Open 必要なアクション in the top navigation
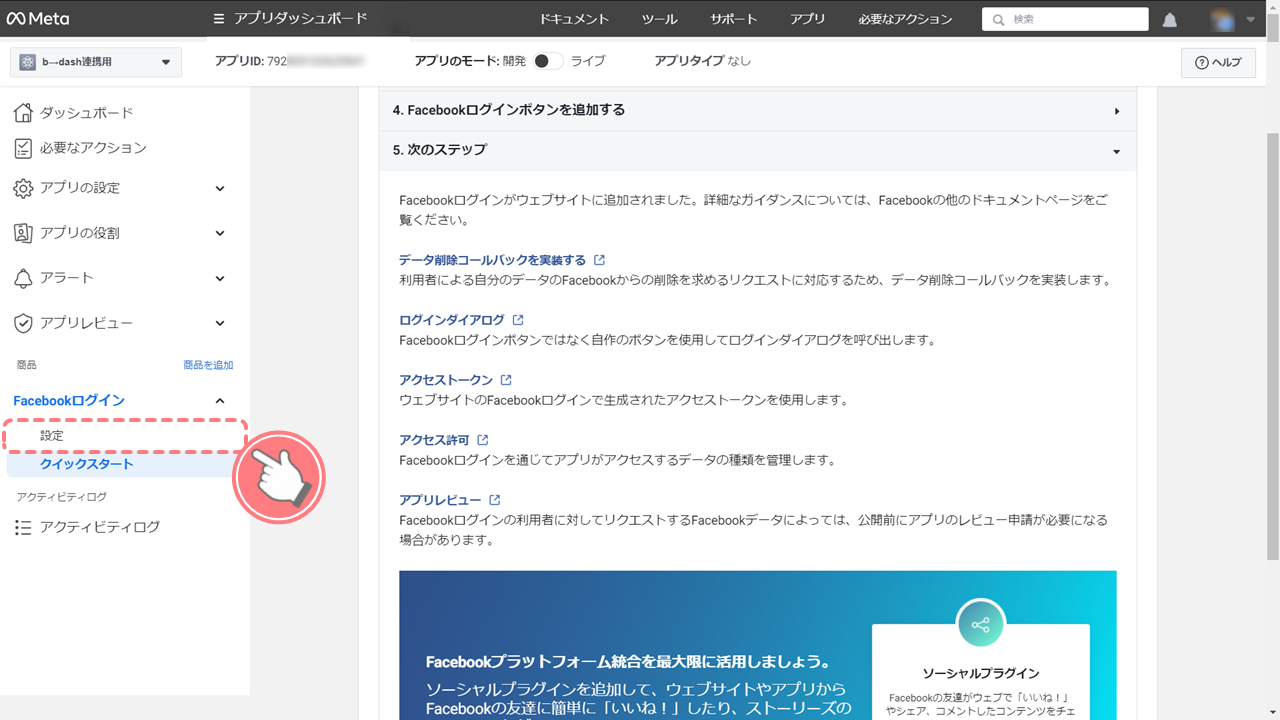This screenshot has height=720, width=1280. (x=905, y=19)
